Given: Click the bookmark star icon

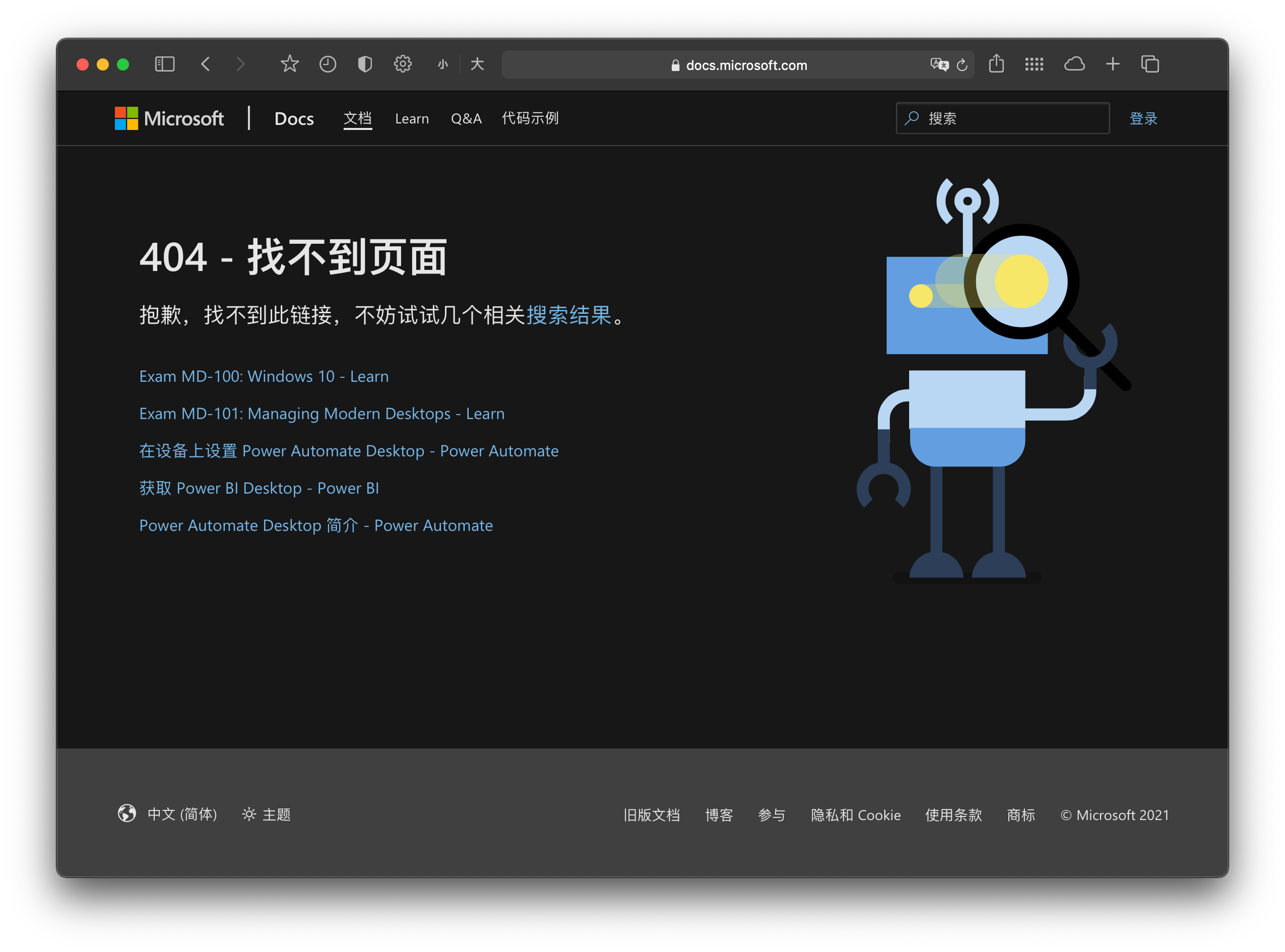Looking at the screenshot, I should coord(289,64).
